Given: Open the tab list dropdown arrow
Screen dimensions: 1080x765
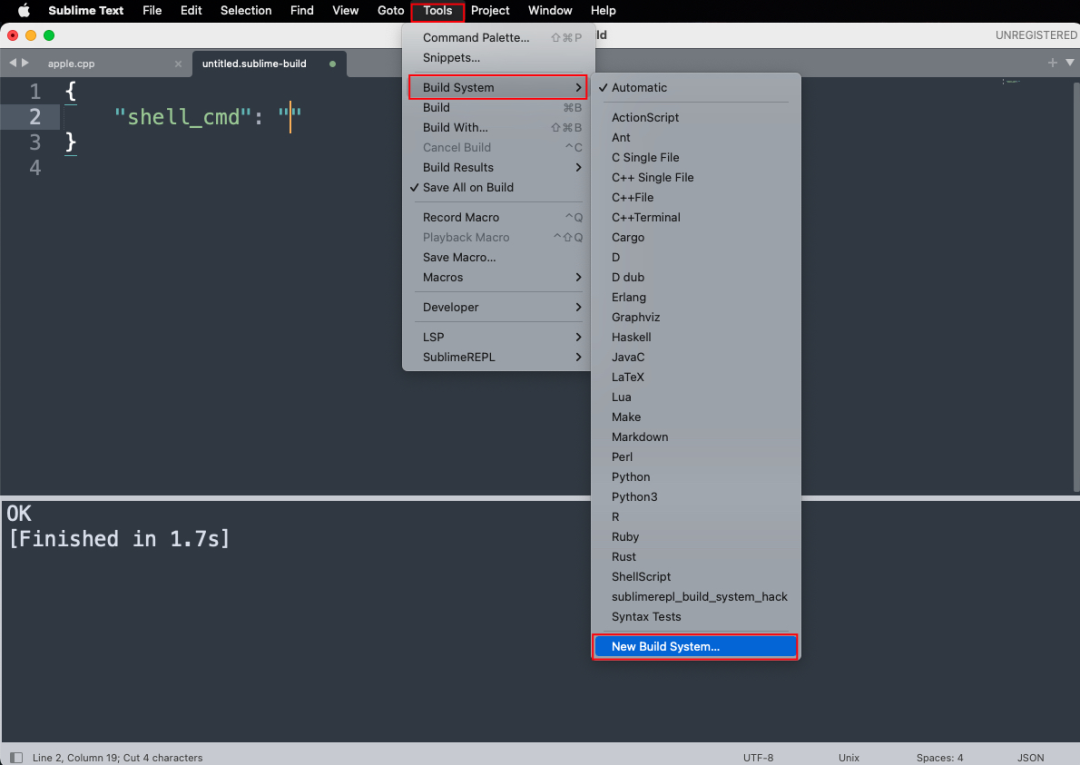Looking at the screenshot, I should 1070,63.
